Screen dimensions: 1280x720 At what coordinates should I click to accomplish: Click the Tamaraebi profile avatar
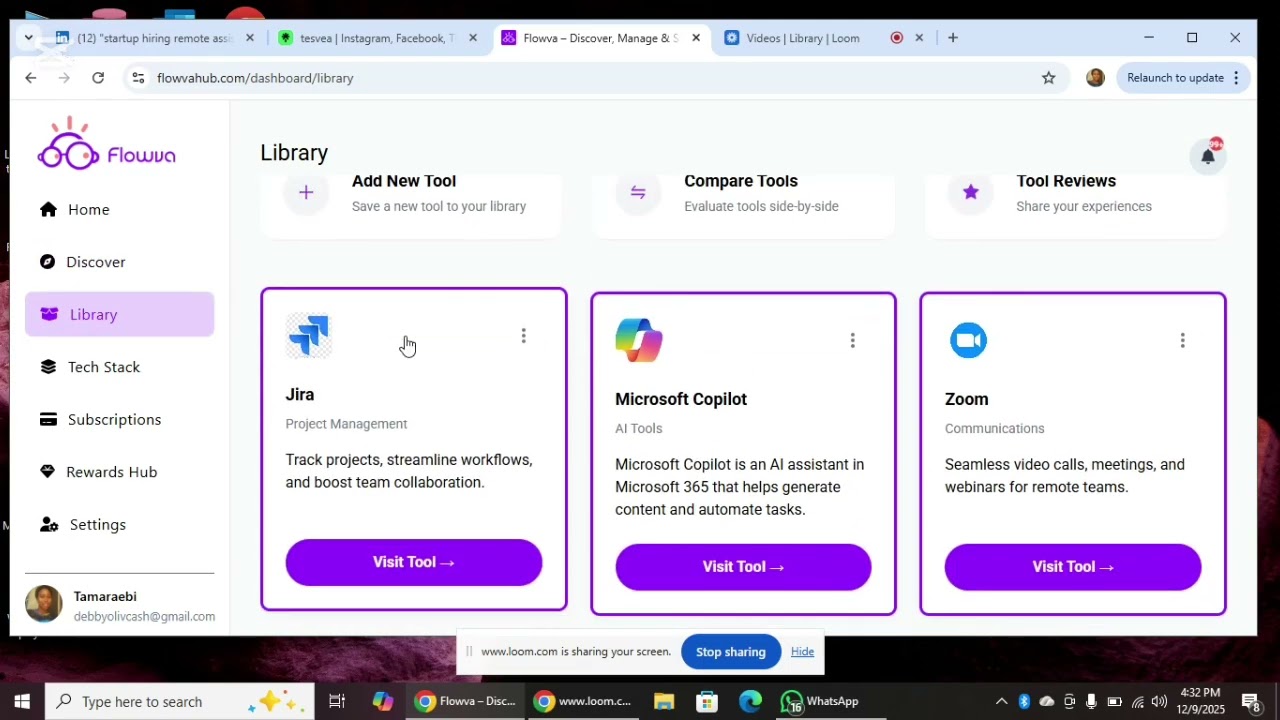44,605
